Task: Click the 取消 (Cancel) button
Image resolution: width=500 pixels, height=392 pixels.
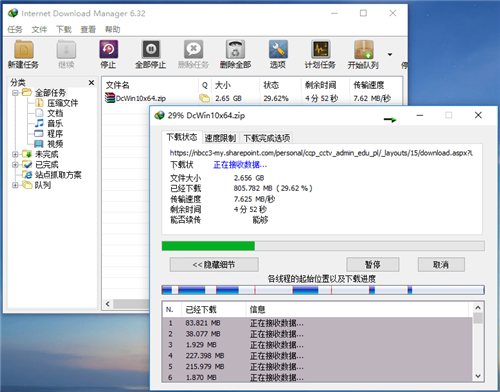Action: (x=441, y=265)
